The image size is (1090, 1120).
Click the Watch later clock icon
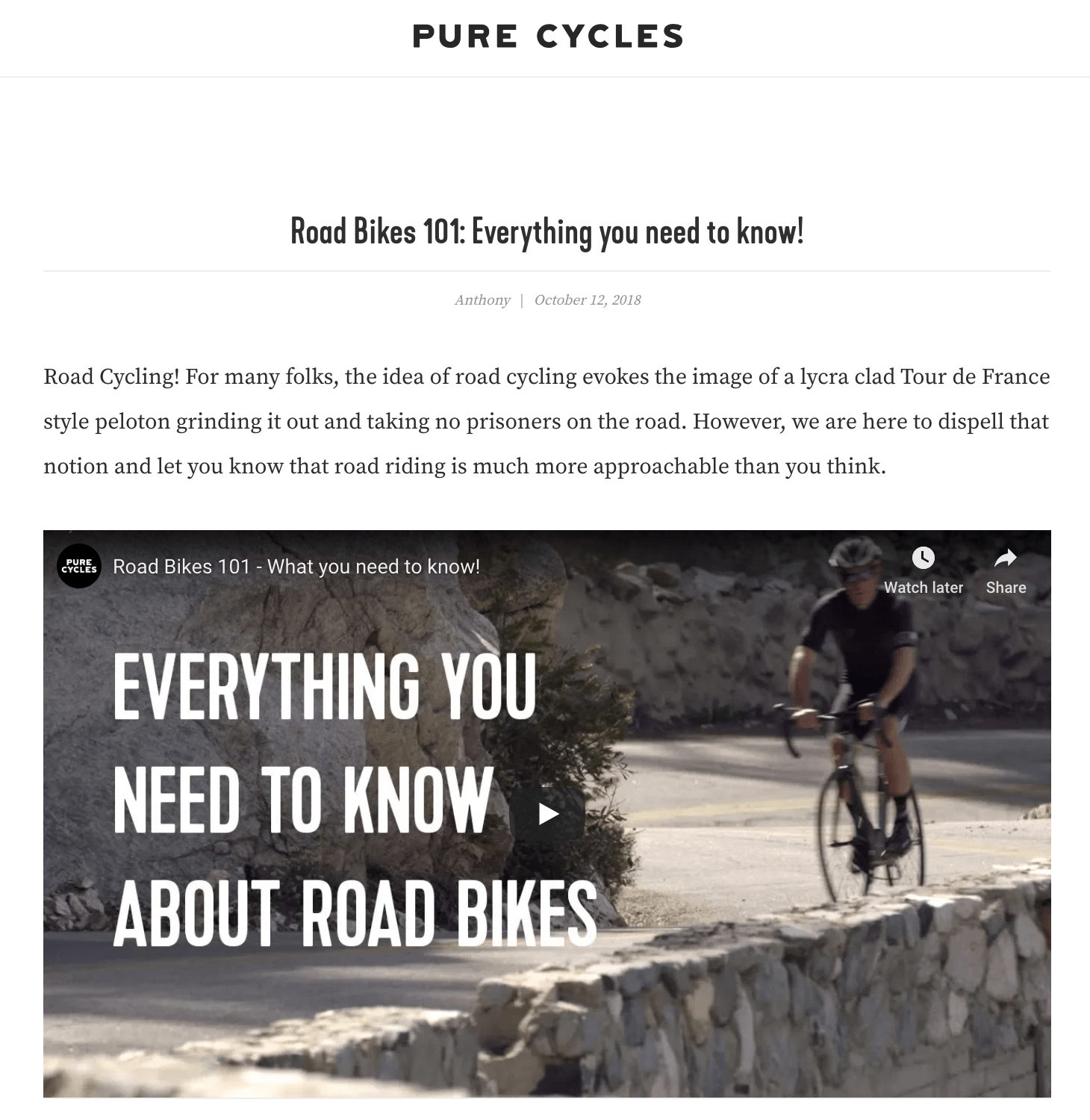click(x=924, y=557)
